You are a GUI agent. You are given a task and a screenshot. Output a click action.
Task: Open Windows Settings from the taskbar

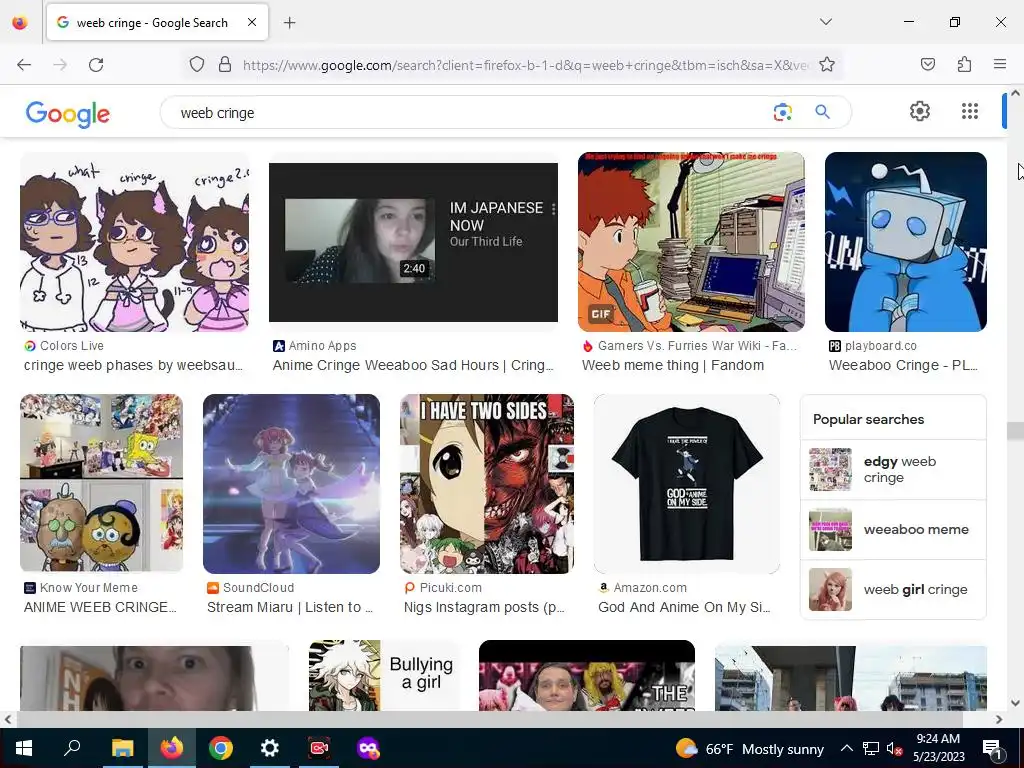(270, 748)
